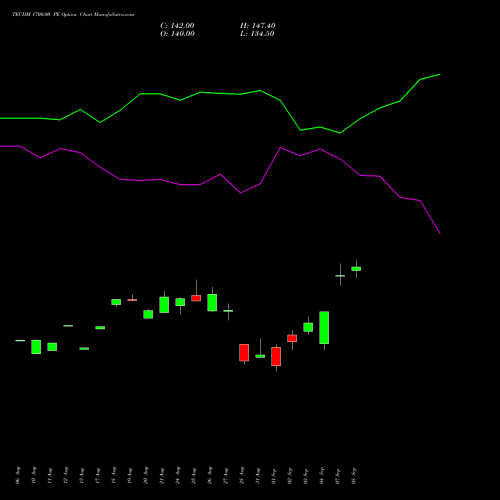
Task: Click the TECHM PE Option chart title
Action: 73,15
